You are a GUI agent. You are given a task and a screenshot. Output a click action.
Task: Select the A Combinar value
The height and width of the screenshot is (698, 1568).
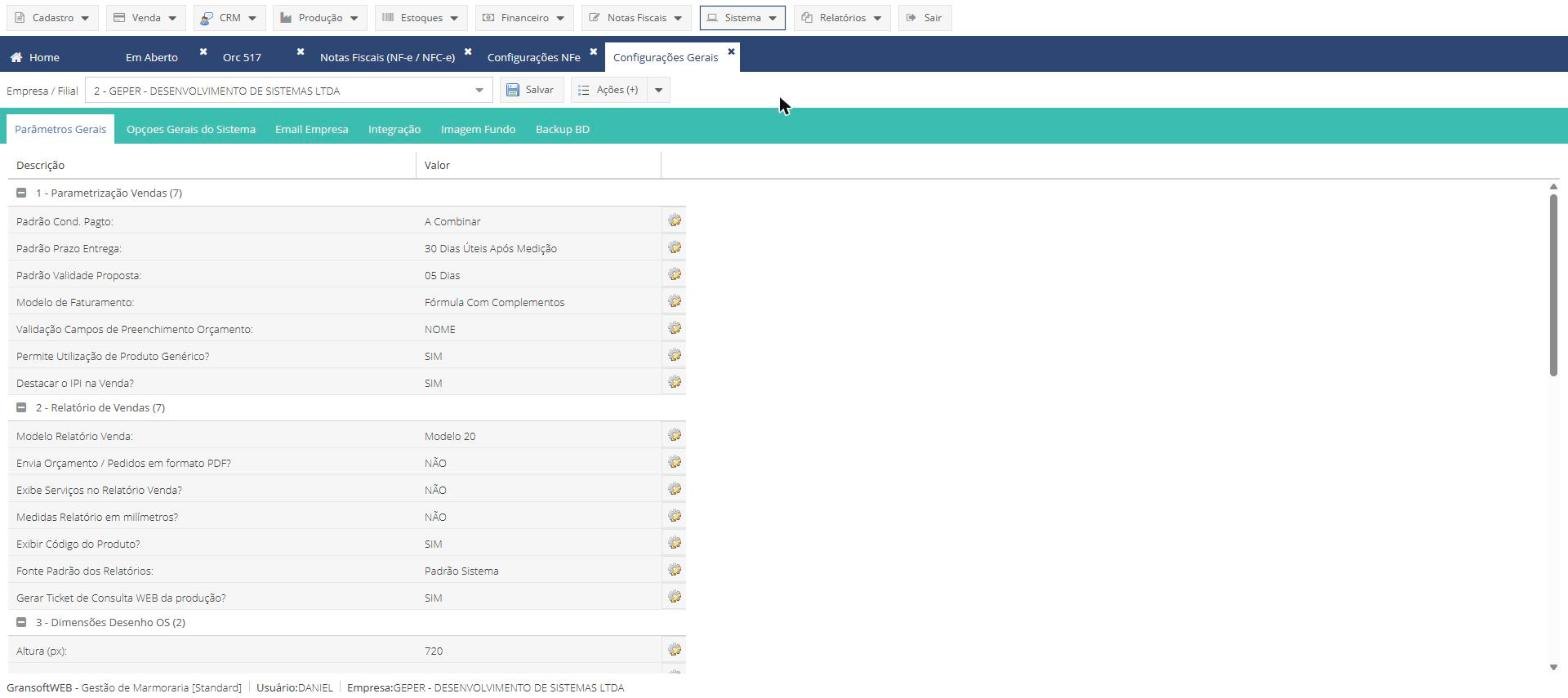click(x=452, y=221)
